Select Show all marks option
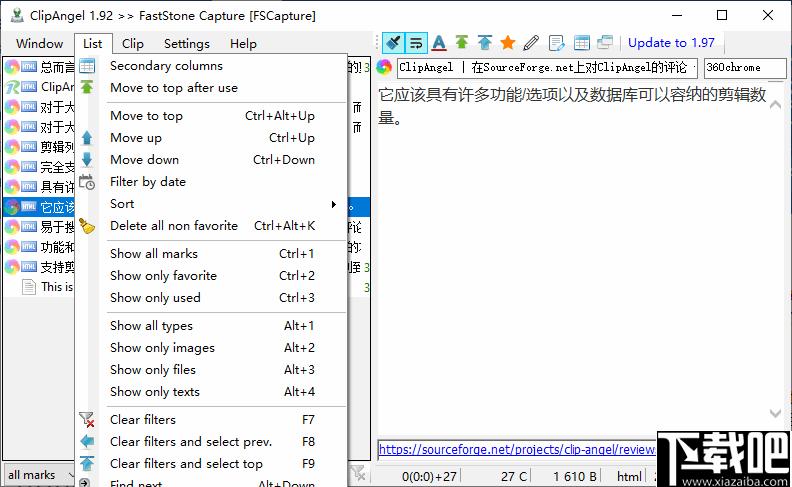This screenshot has width=792, height=487. [x=211, y=254]
